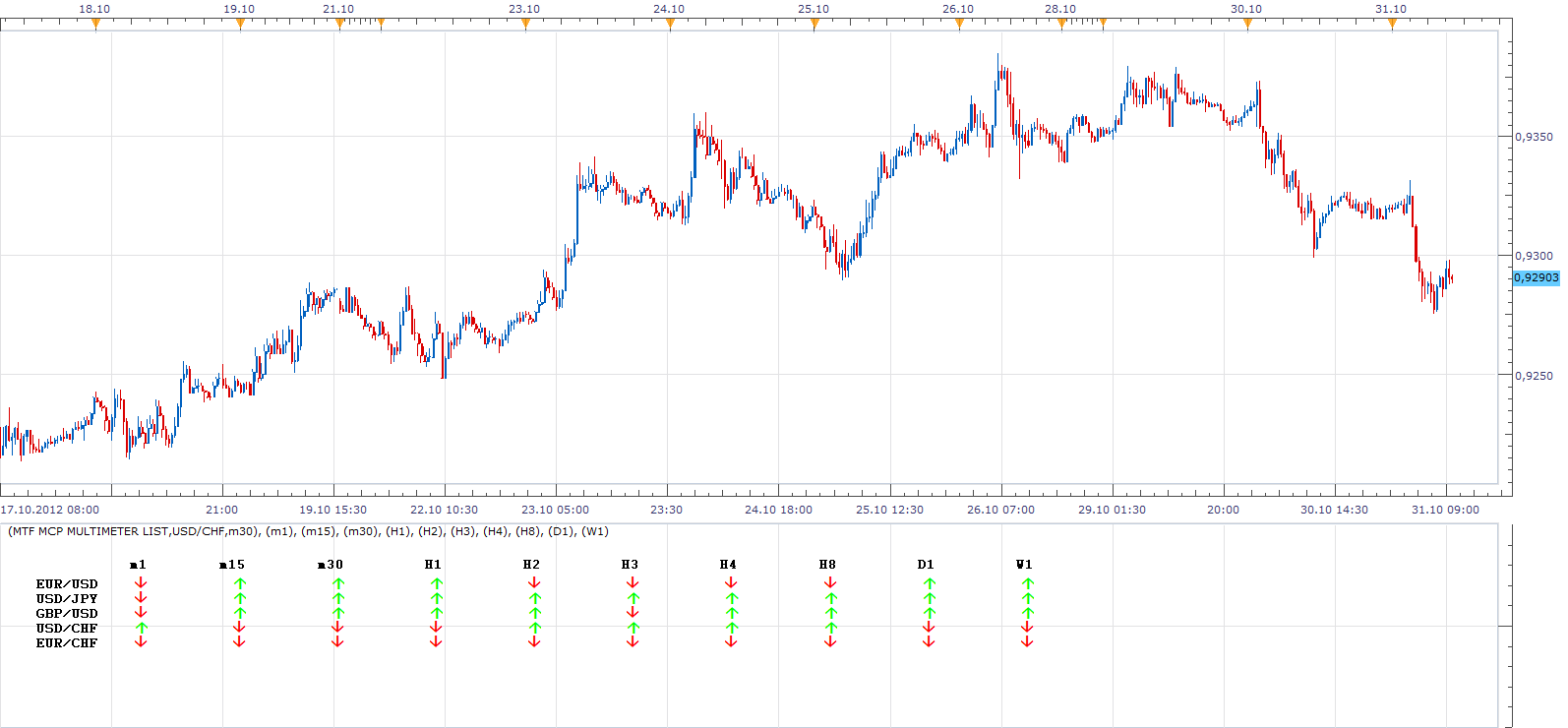Click the USD/CHF m1 green up arrow

pos(141,628)
